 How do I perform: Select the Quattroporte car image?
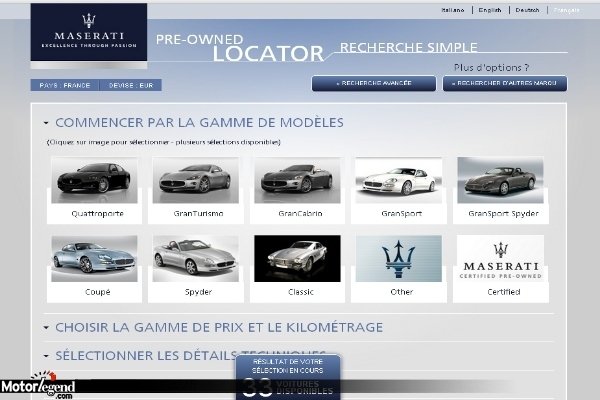point(95,180)
